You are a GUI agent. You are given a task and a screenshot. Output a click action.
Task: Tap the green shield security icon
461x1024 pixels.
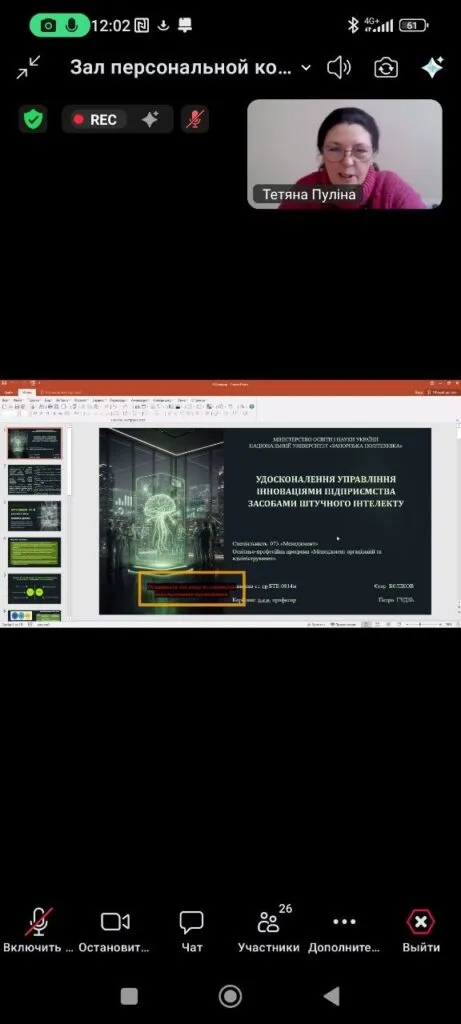coord(33,120)
